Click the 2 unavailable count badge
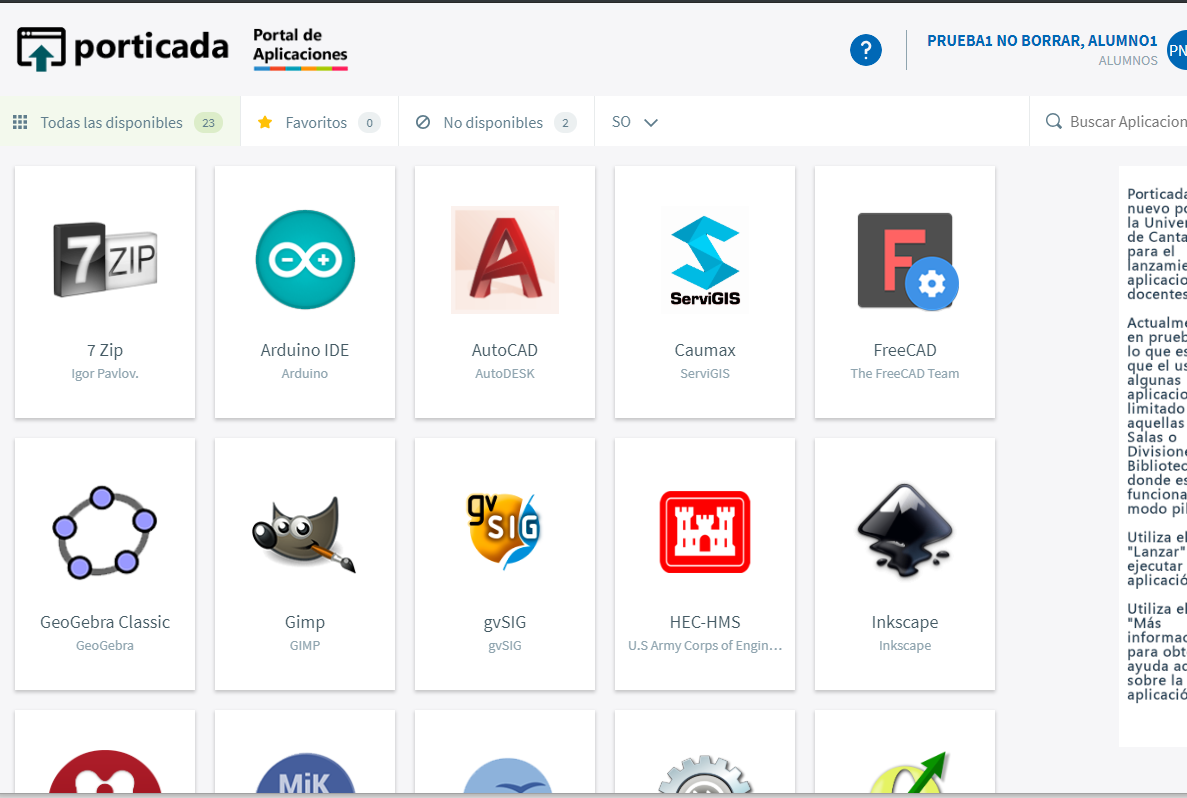This screenshot has height=798, width=1187. point(565,123)
